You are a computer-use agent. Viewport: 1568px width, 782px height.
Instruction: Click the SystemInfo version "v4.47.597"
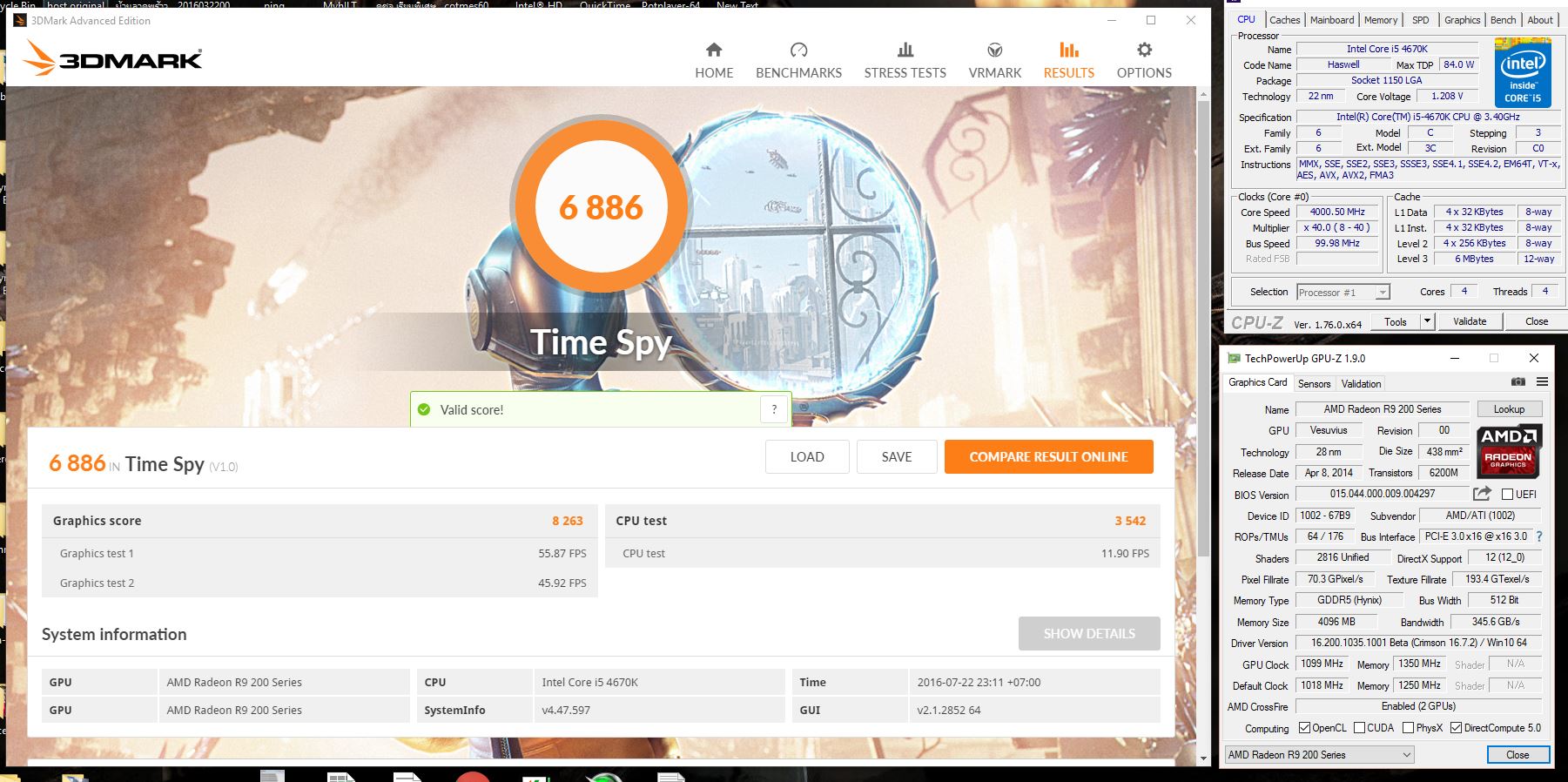(566, 711)
